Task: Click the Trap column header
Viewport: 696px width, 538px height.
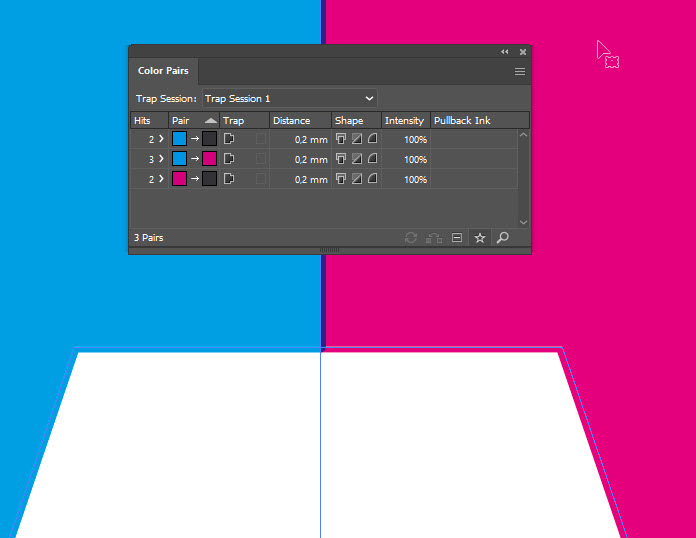Action: (x=245, y=120)
